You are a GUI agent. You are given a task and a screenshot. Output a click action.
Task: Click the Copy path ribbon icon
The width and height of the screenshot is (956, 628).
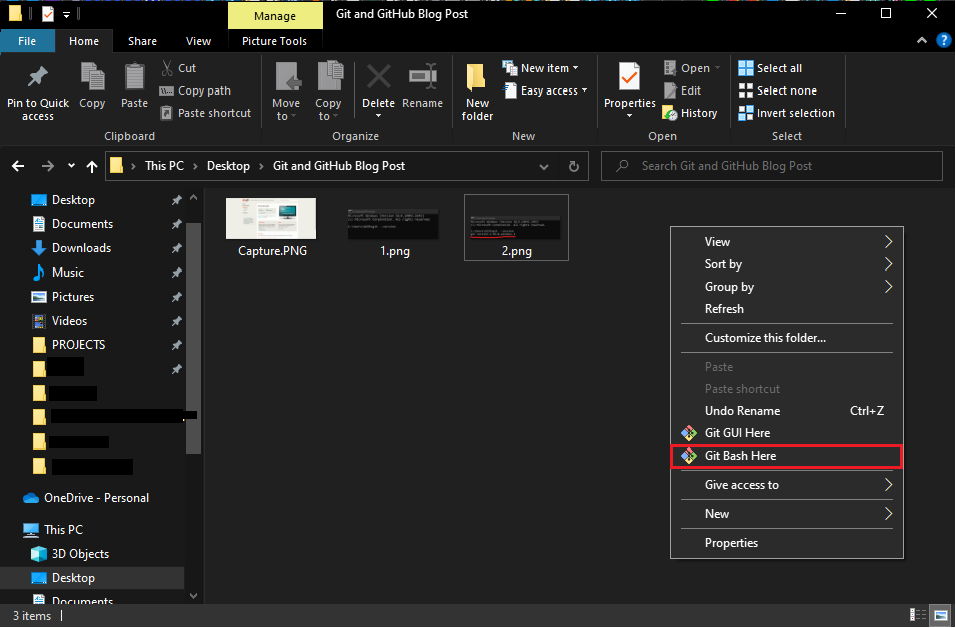pos(166,91)
